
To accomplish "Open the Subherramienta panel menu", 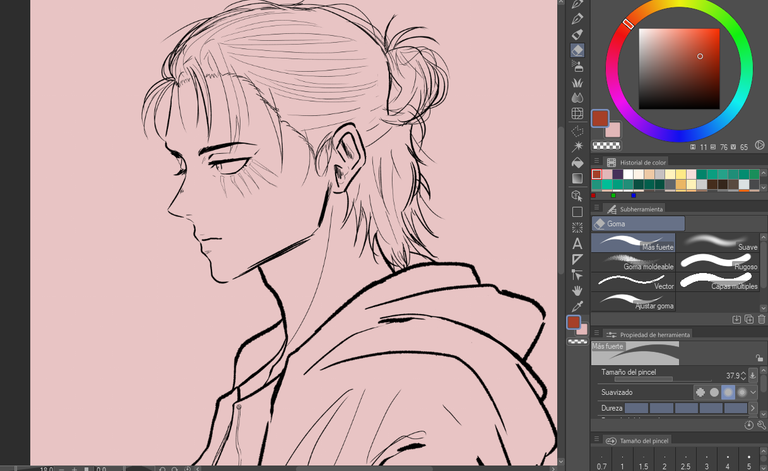I will [597, 209].
